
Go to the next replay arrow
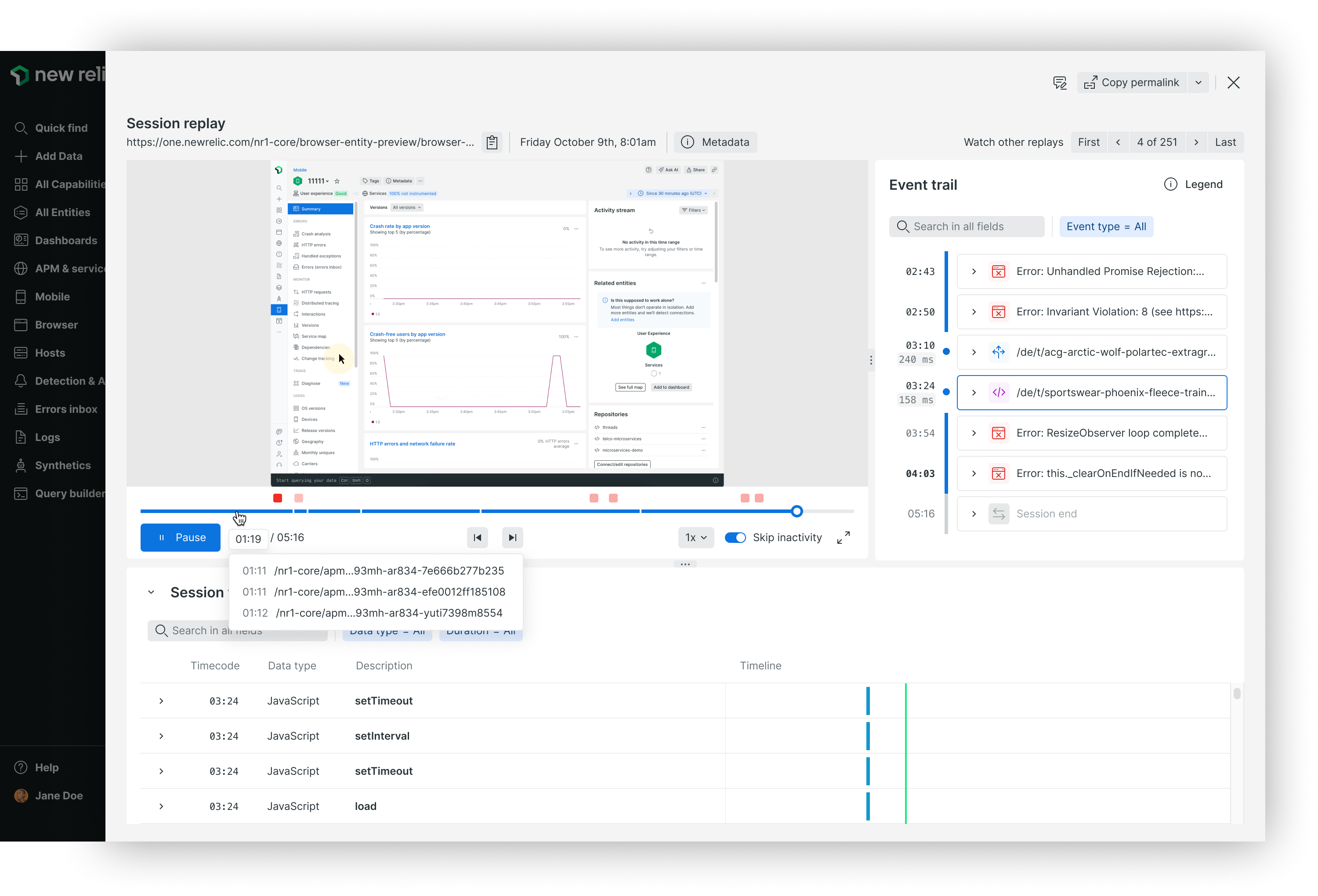tap(1196, 142)
